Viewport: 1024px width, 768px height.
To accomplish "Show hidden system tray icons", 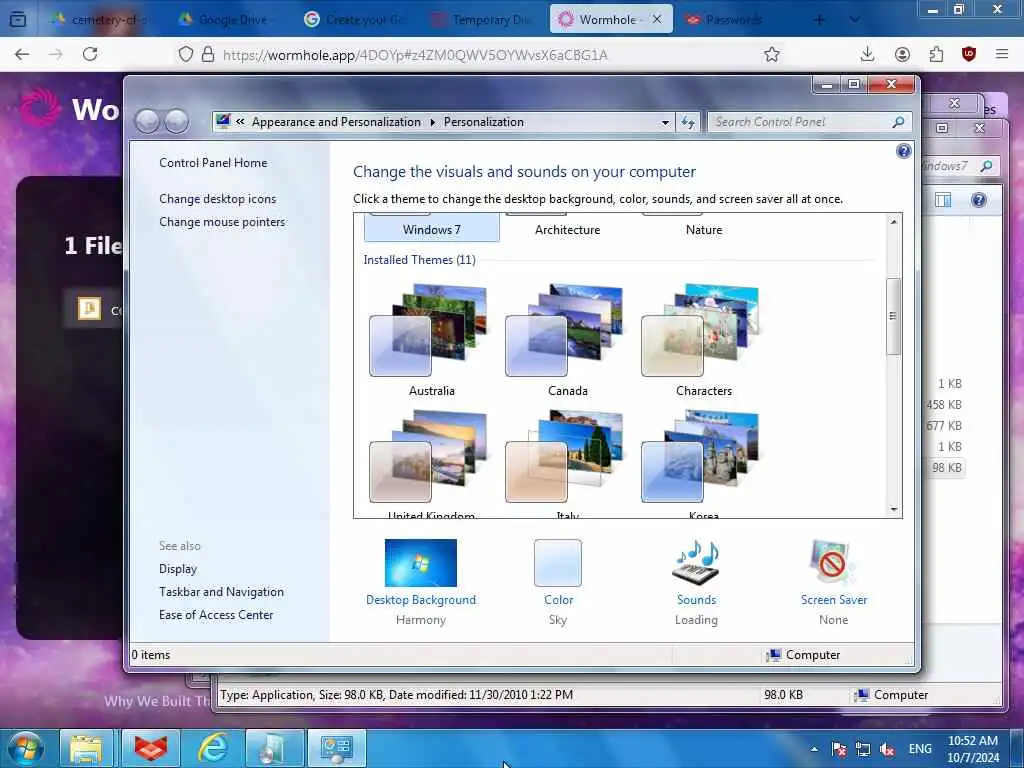I will coord(814,749).
